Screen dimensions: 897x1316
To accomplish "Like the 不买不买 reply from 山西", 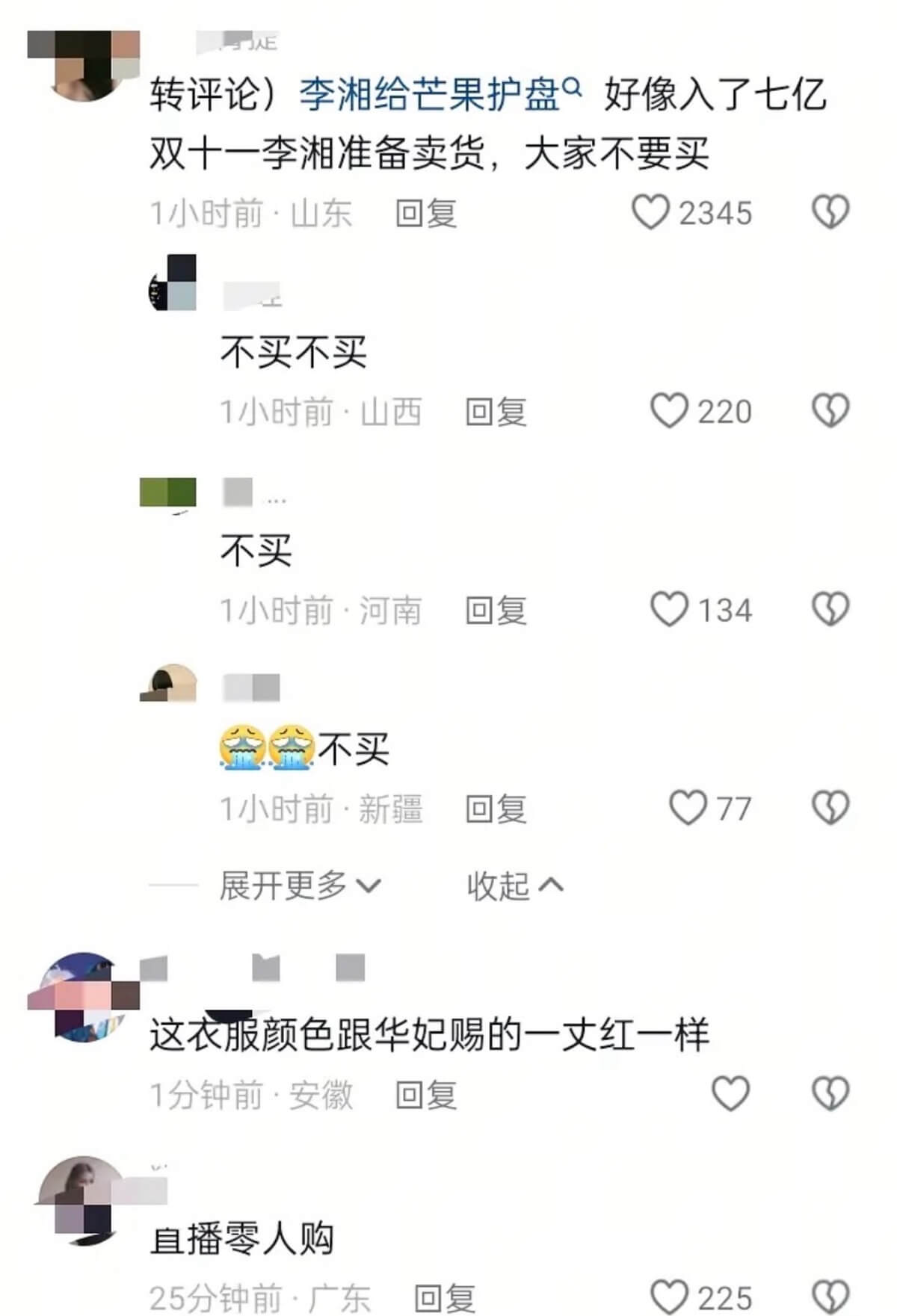I will (669, 411).
